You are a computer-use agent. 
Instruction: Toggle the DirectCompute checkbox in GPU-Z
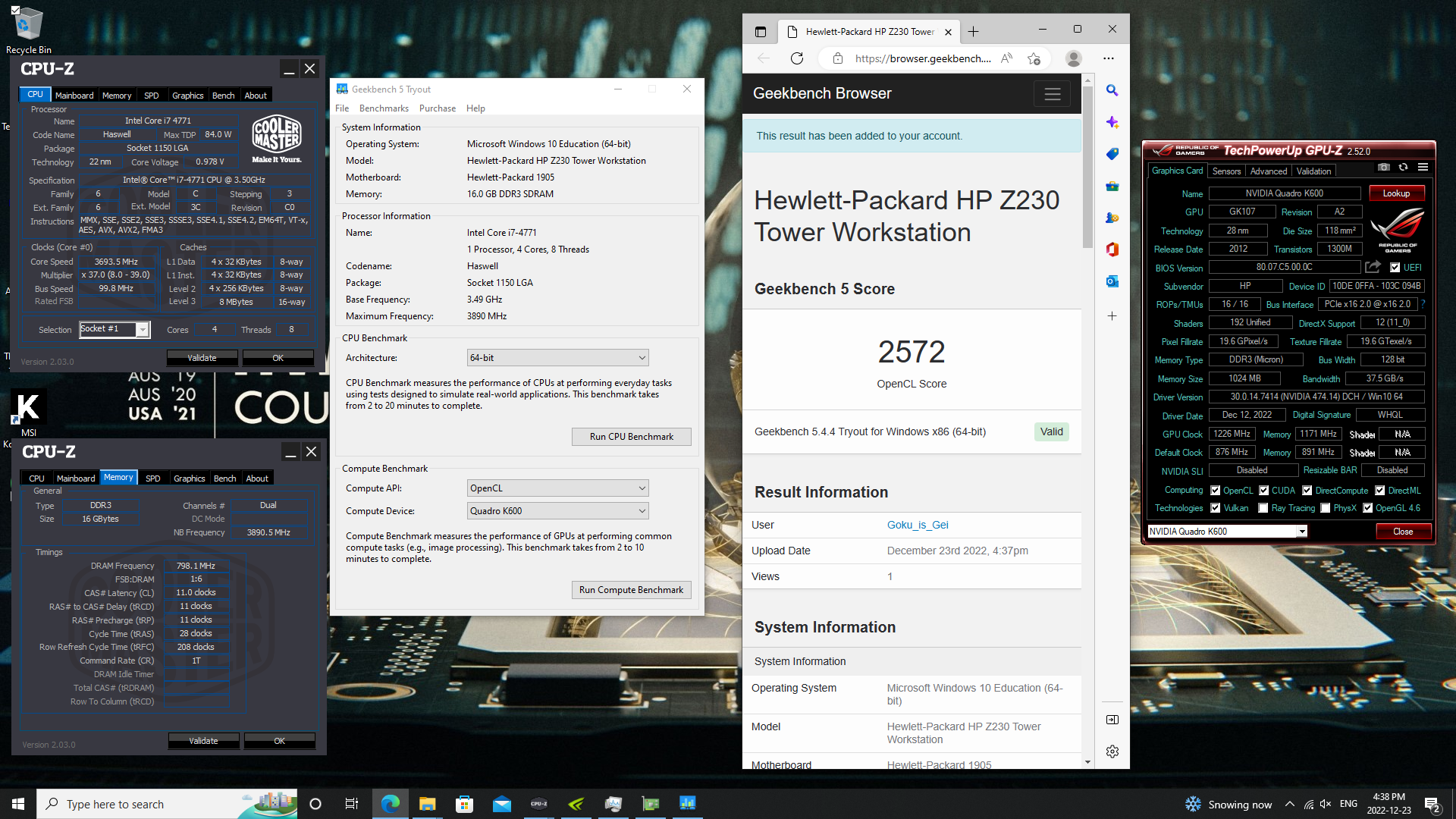pos(1307,491)
